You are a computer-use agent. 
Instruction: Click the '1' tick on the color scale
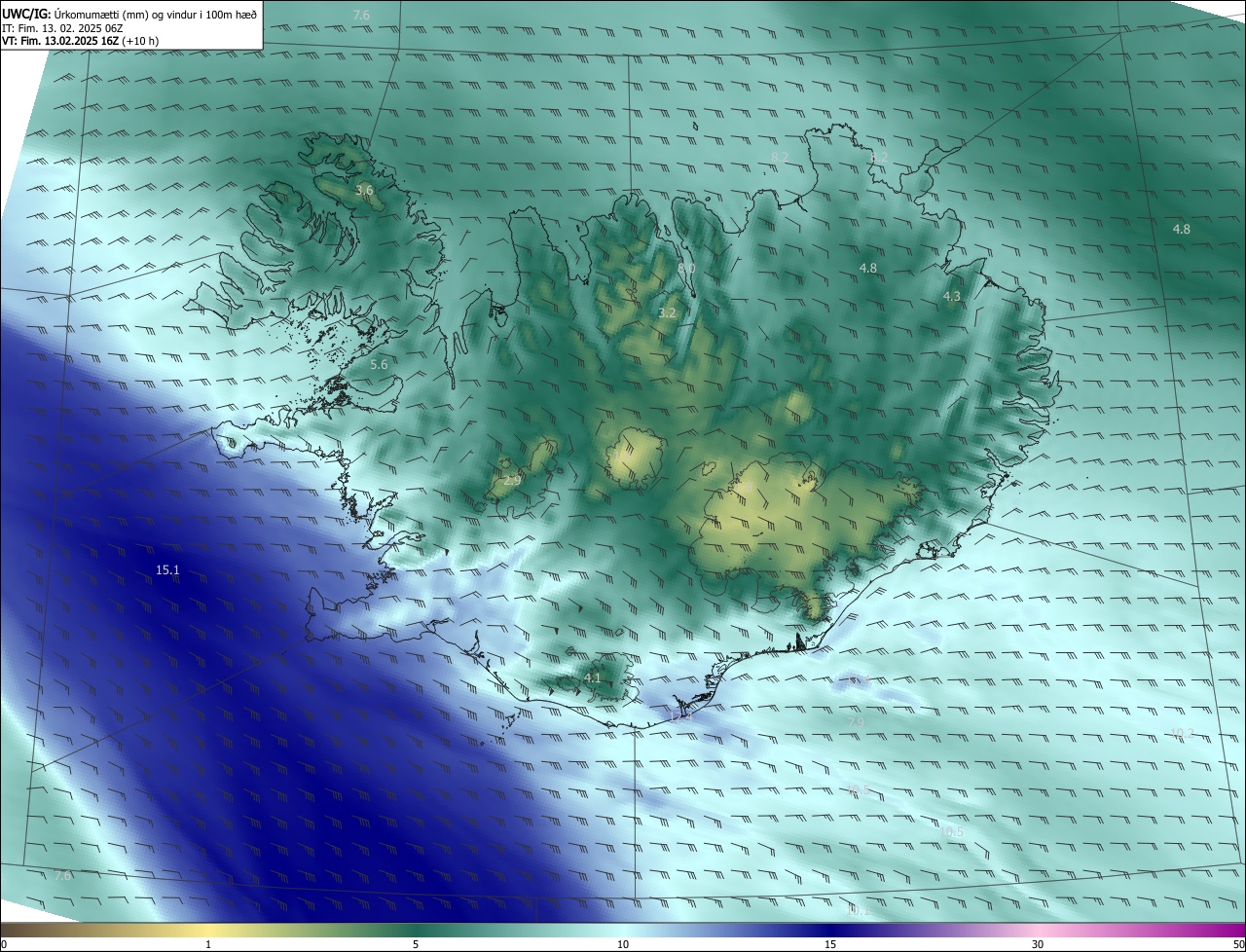click(x=208, y=944)
